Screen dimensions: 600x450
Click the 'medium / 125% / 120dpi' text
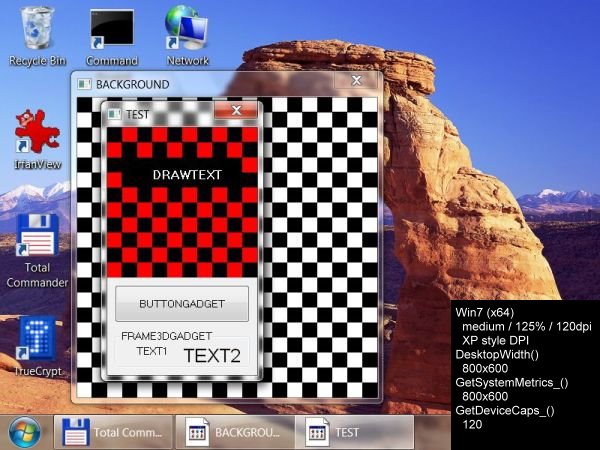(527, 326)
